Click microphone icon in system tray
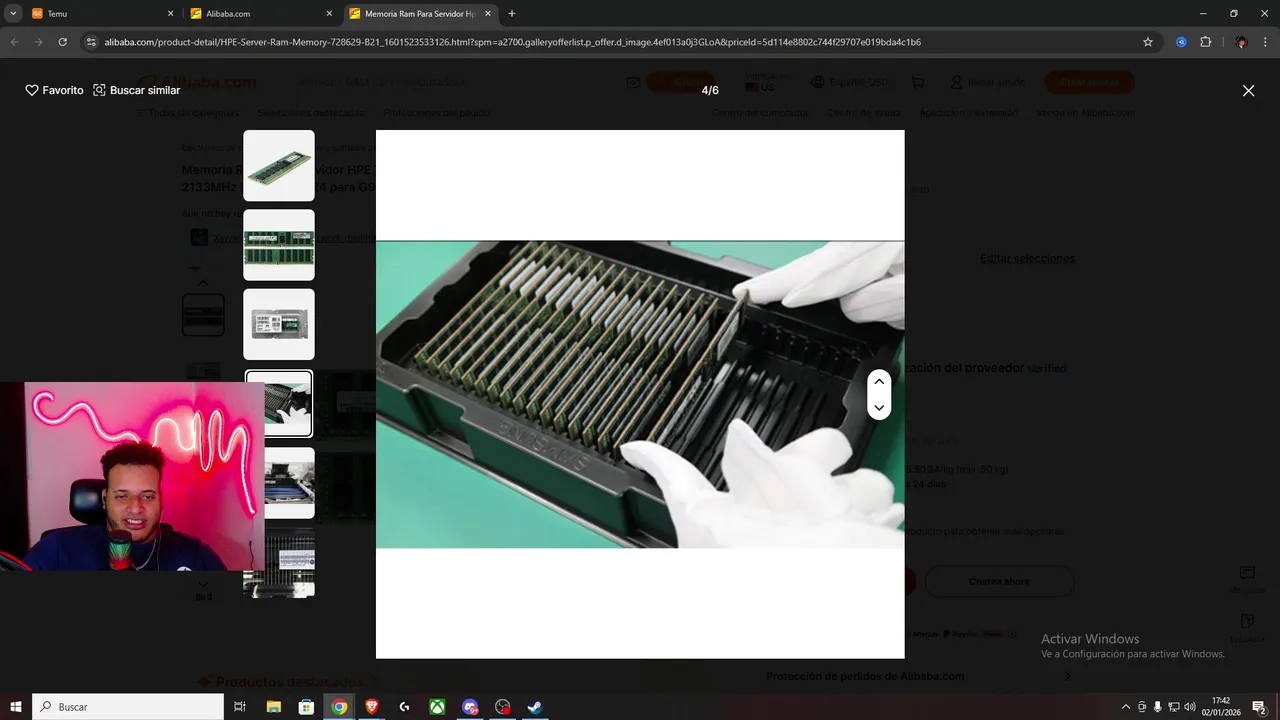 pyautogui.click(x=1158, y=707)
